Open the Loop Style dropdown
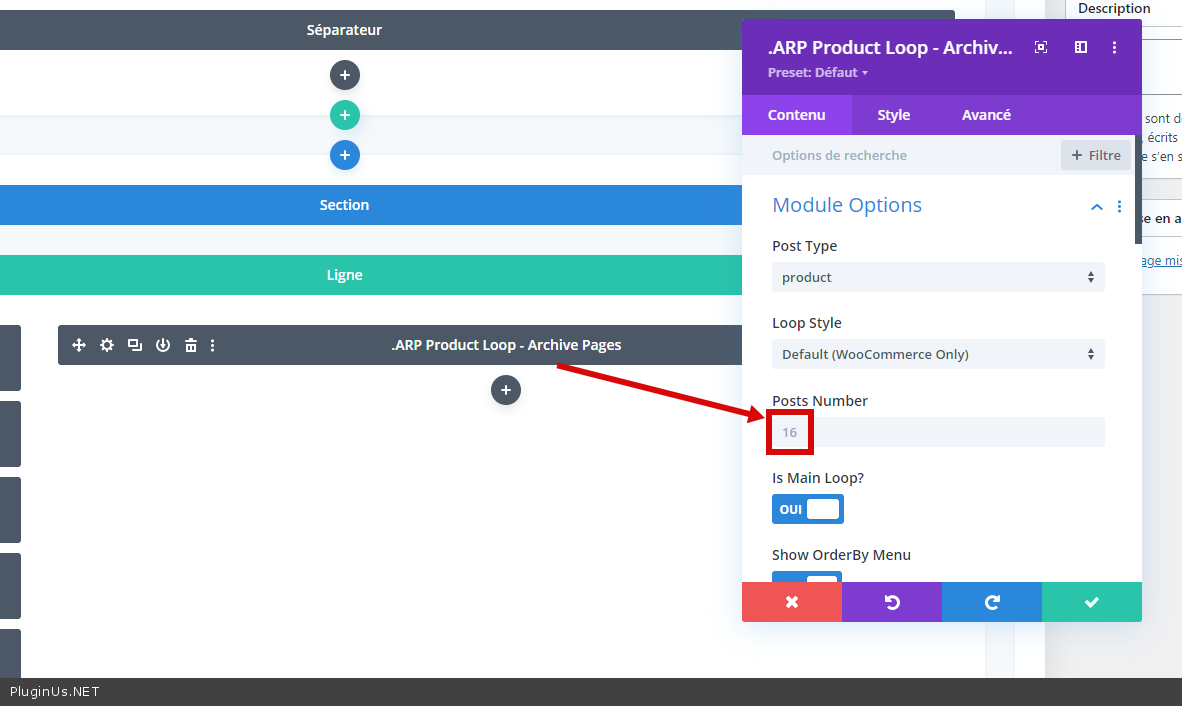Screen dimensions: 1182x706 pyautogui.click(x=938, y=354)
